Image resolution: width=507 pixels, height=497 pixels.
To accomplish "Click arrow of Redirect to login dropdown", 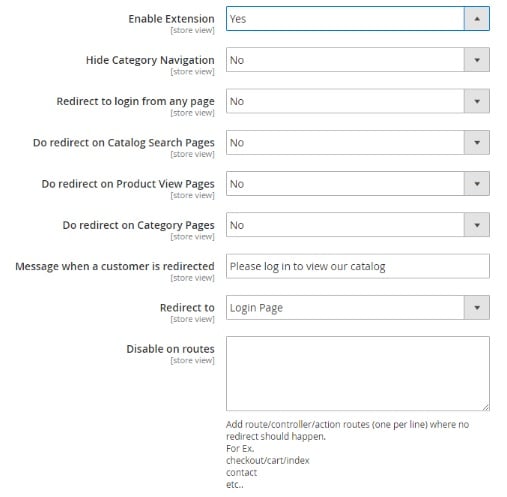I will (x=477, y=101).
